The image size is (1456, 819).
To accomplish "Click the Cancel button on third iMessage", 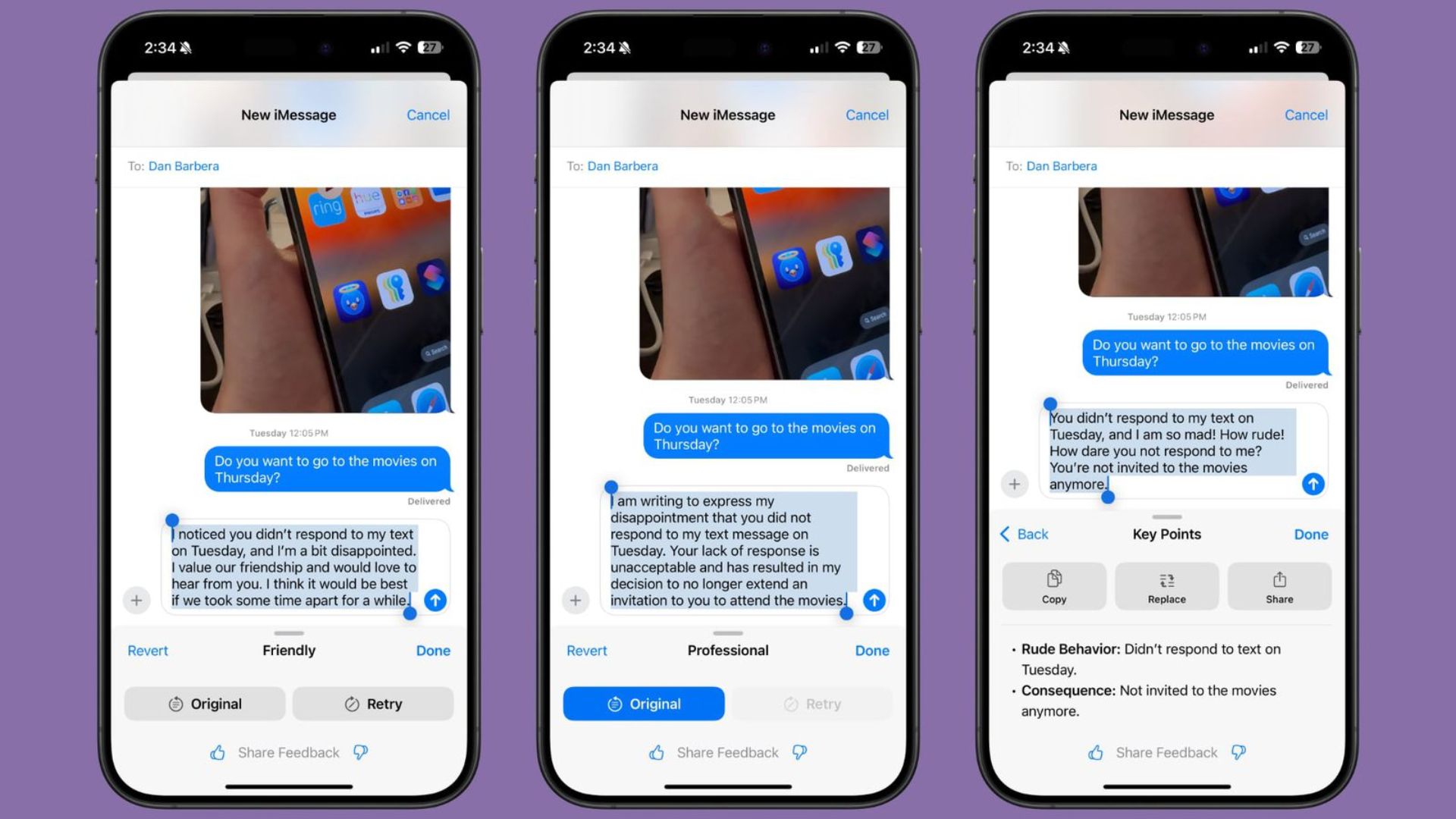I will tap(1306, 114).
